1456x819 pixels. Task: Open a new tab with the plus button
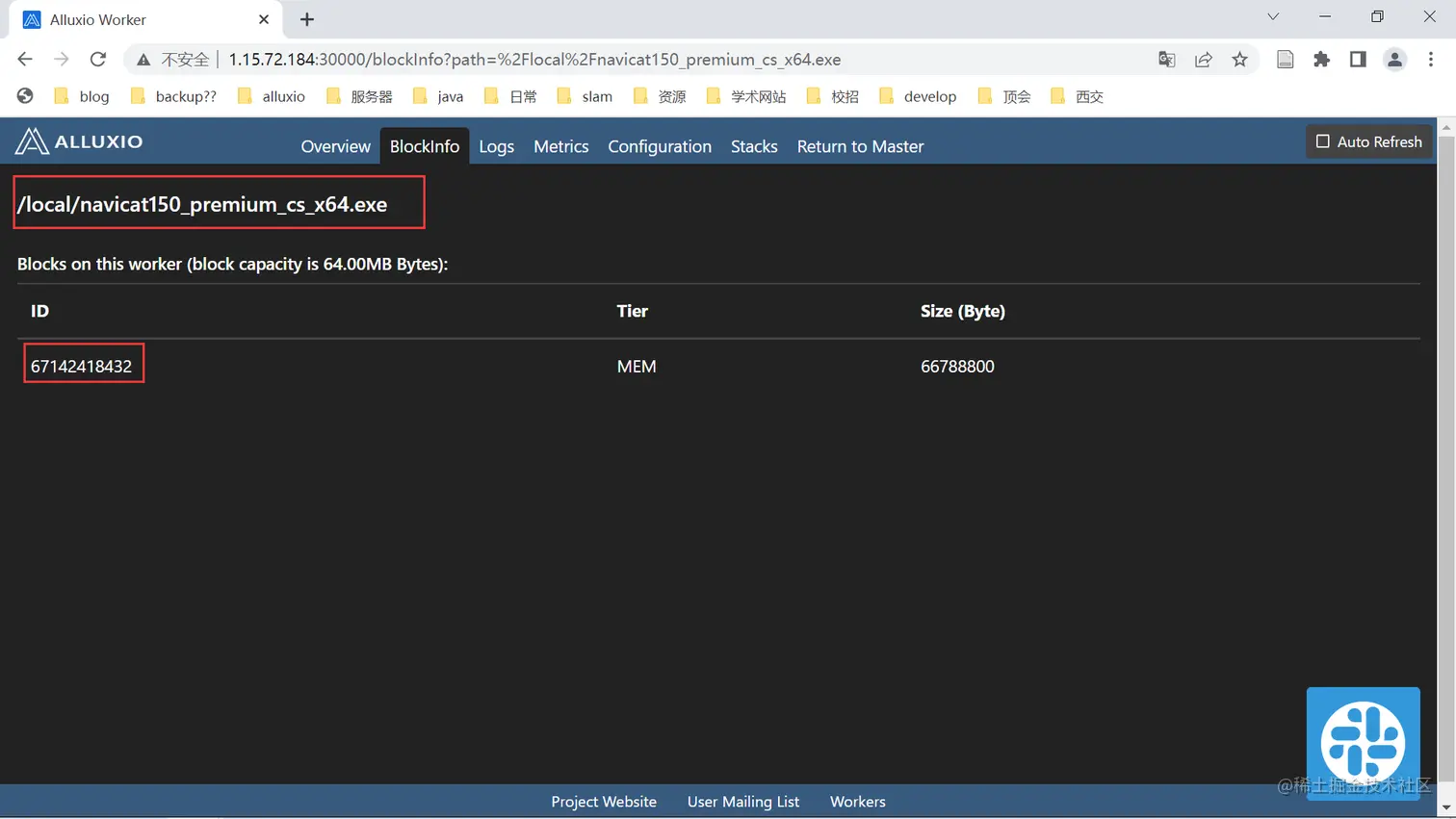[x=307, y=19]
